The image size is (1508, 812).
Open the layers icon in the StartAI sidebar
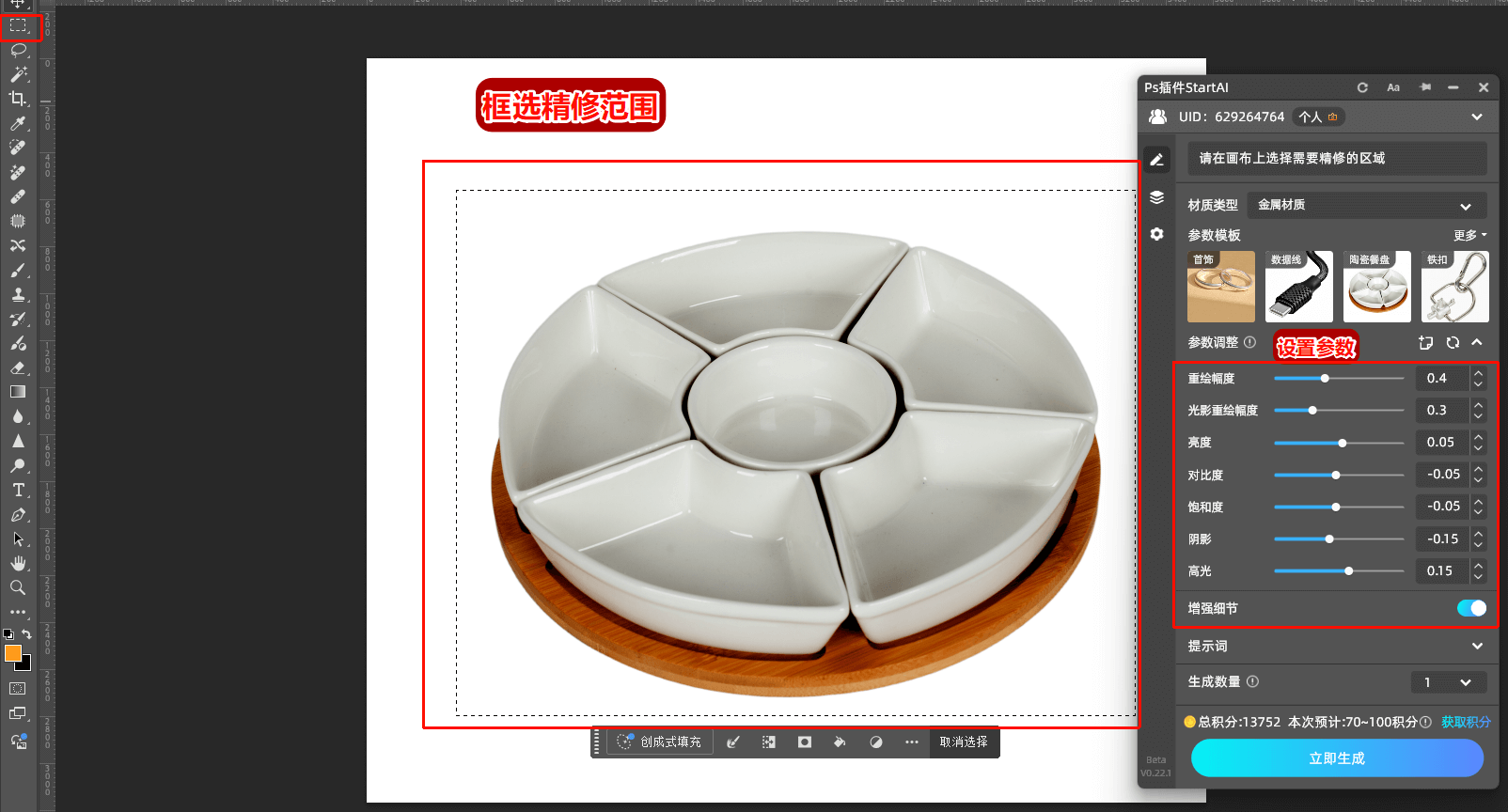pos(1156,197)
